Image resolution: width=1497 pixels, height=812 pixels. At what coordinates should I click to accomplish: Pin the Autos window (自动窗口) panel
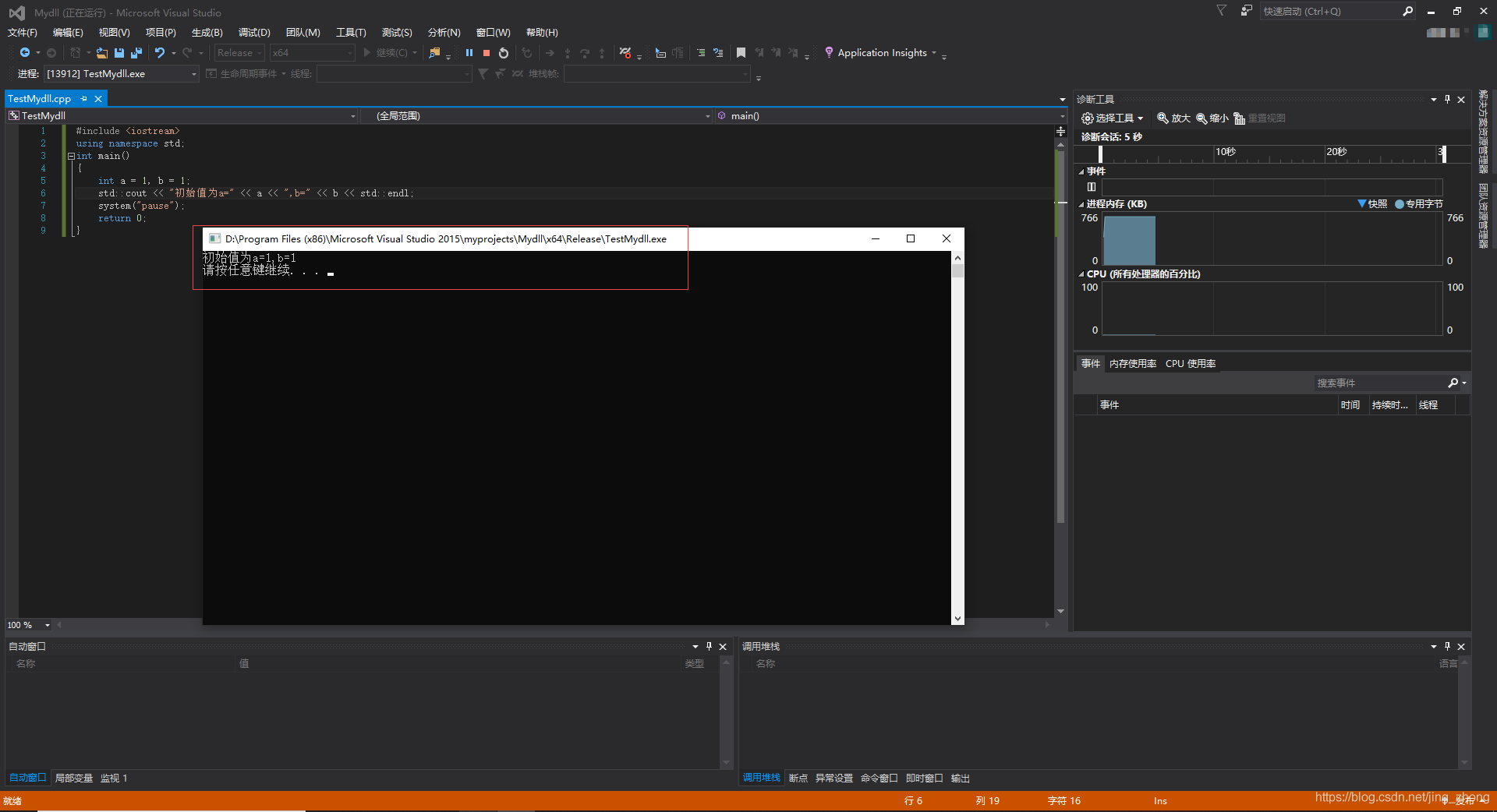coord(709,646)
